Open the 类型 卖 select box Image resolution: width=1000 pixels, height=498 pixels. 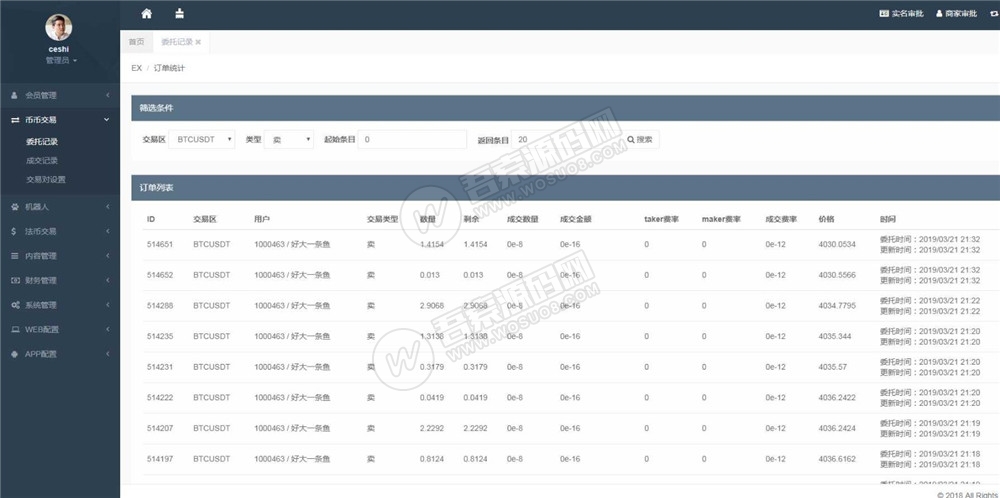pyautogui.click(x=289, y=139)
